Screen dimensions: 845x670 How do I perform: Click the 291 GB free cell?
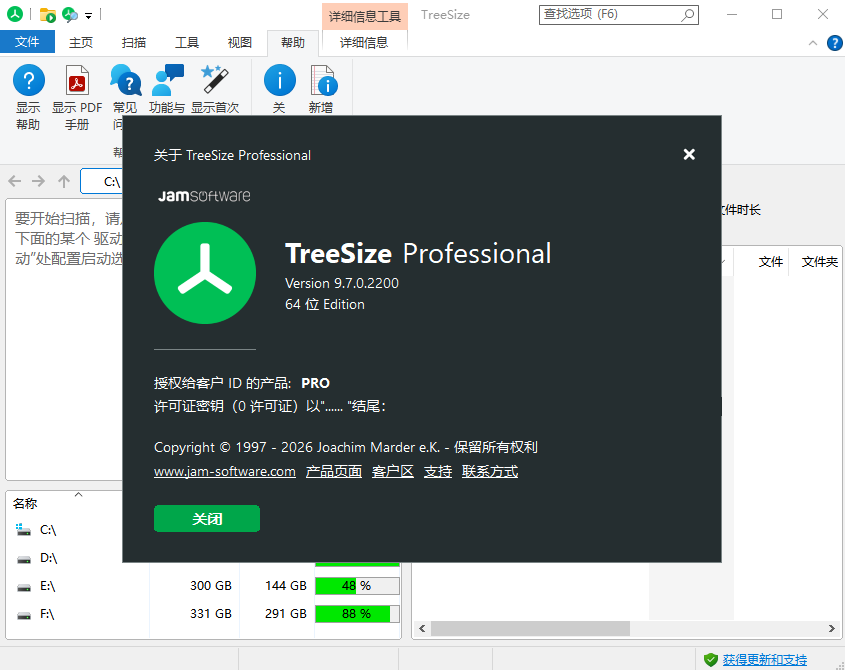click(286, 614)
